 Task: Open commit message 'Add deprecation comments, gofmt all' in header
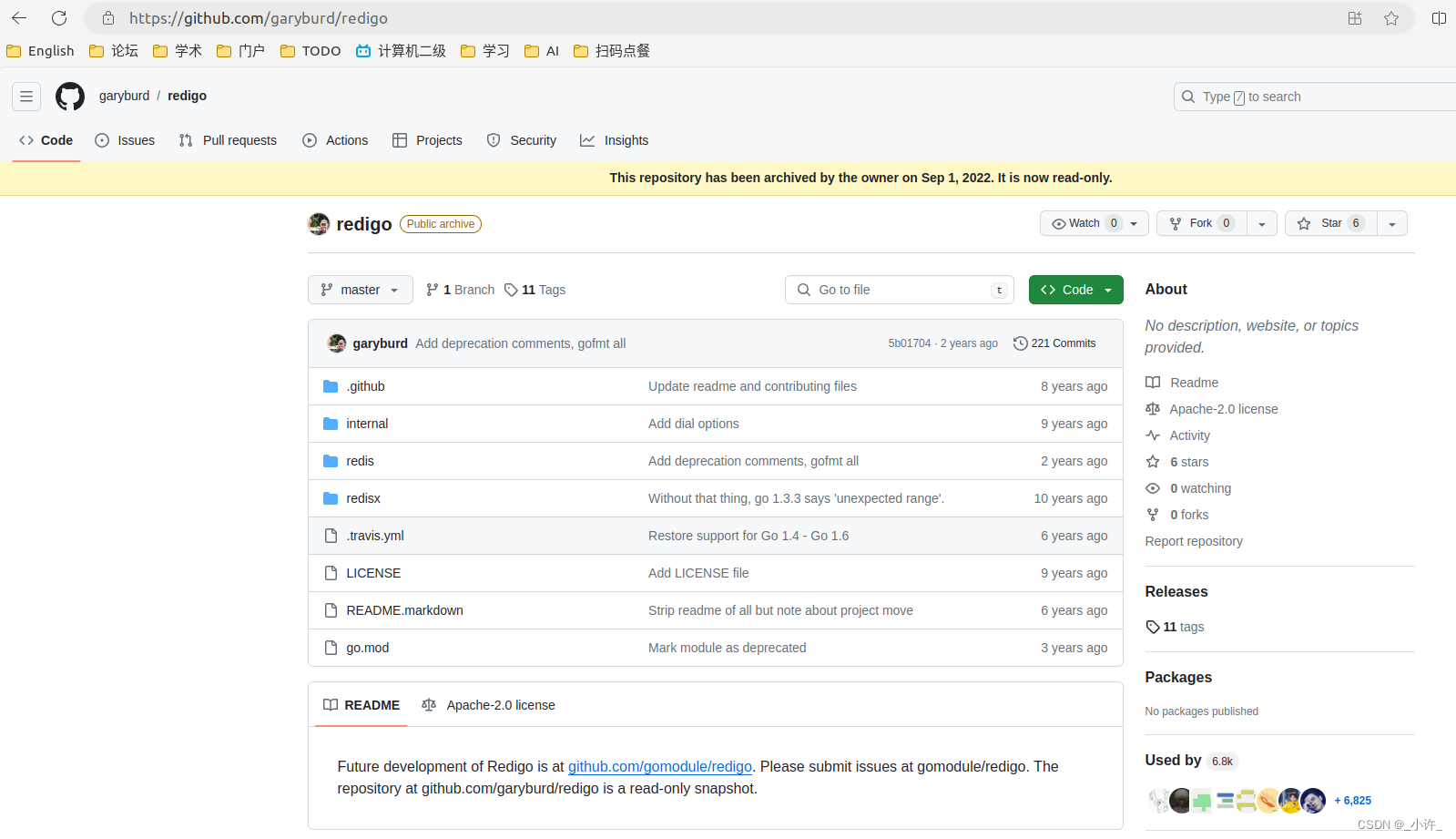521,343
